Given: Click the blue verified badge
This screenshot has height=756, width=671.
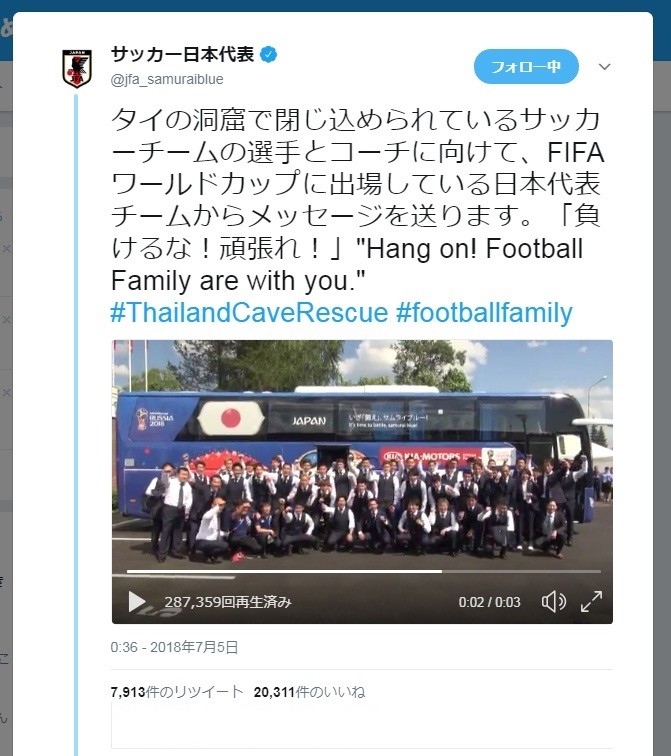Looking at the screenshot, I should coord(268,54).
